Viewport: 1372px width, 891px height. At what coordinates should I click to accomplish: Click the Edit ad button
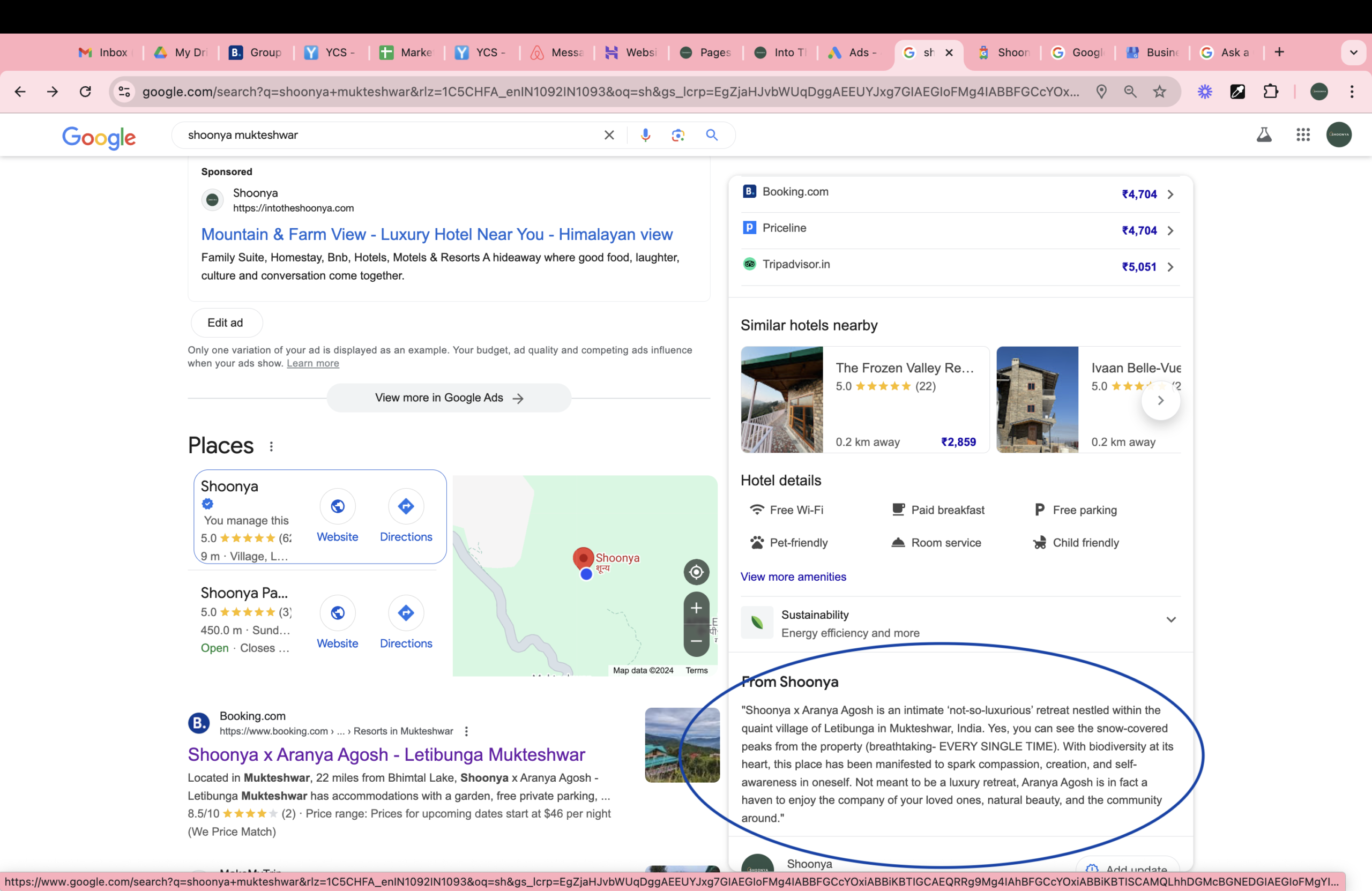[x=226, y=323]
